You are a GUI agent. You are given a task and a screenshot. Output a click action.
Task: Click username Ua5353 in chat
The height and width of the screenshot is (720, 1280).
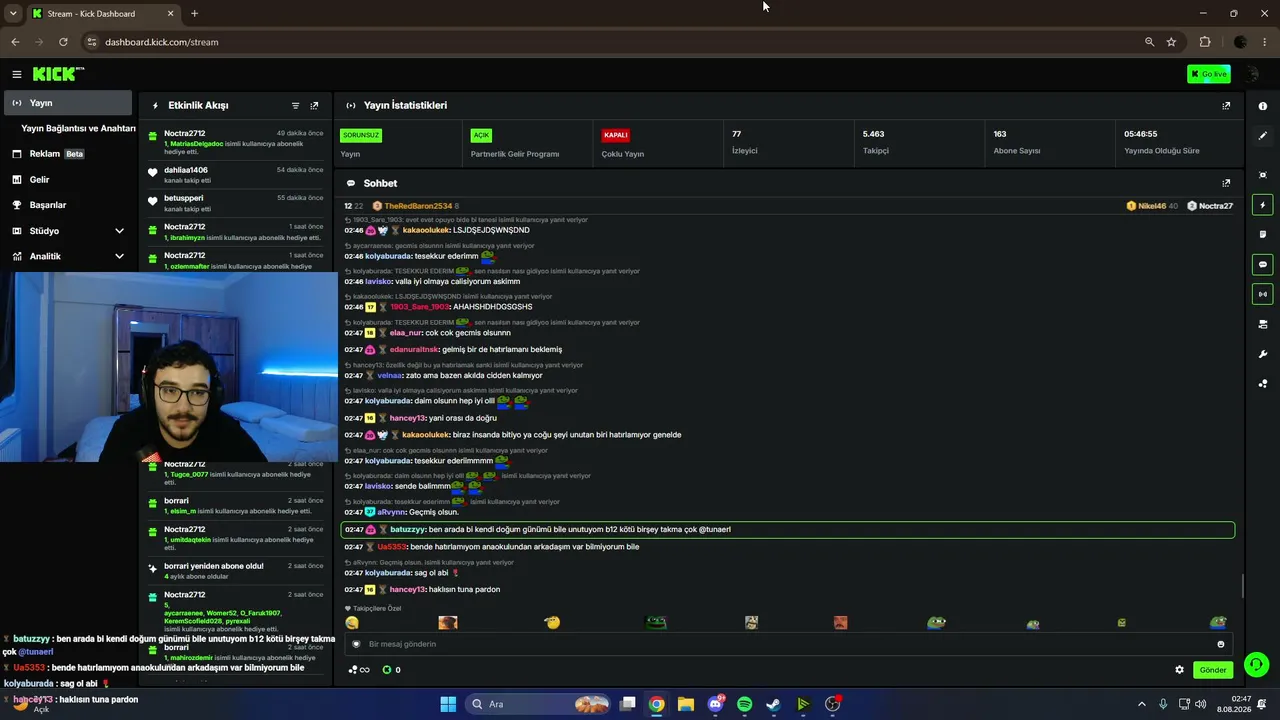point(392,547)
